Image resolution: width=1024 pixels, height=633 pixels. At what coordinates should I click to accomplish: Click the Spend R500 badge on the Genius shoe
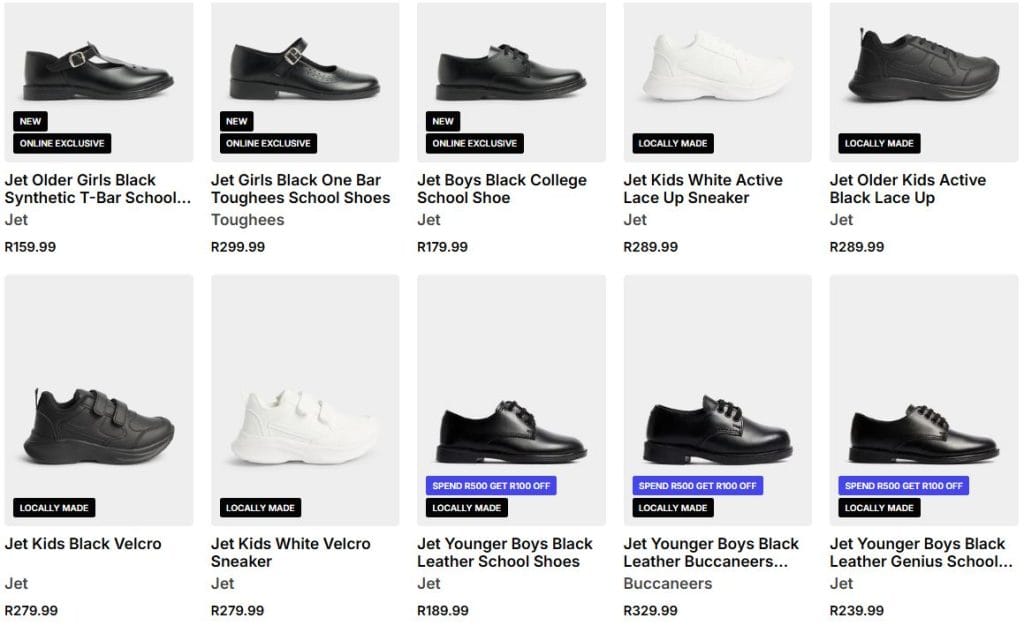(904, 486)
